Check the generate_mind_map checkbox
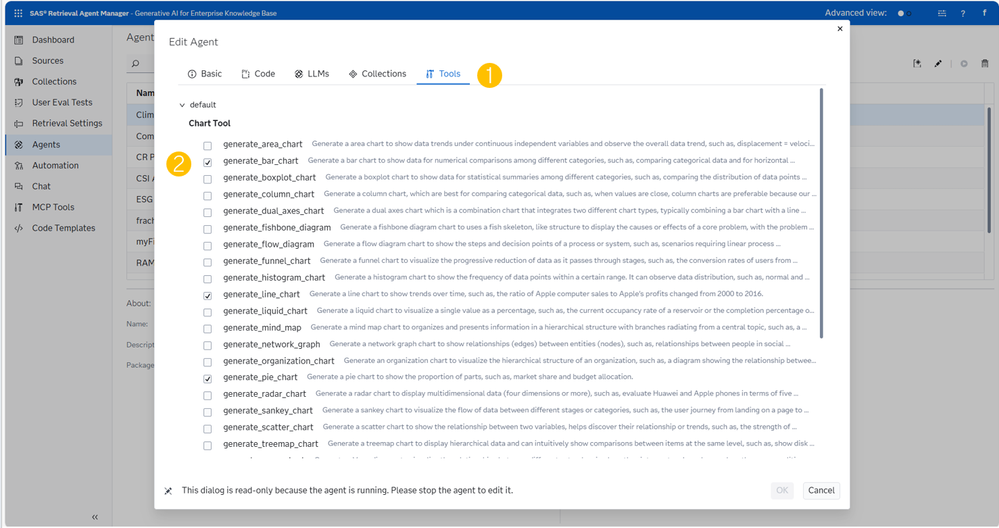 pyautogui.click(x=208, y=329)
